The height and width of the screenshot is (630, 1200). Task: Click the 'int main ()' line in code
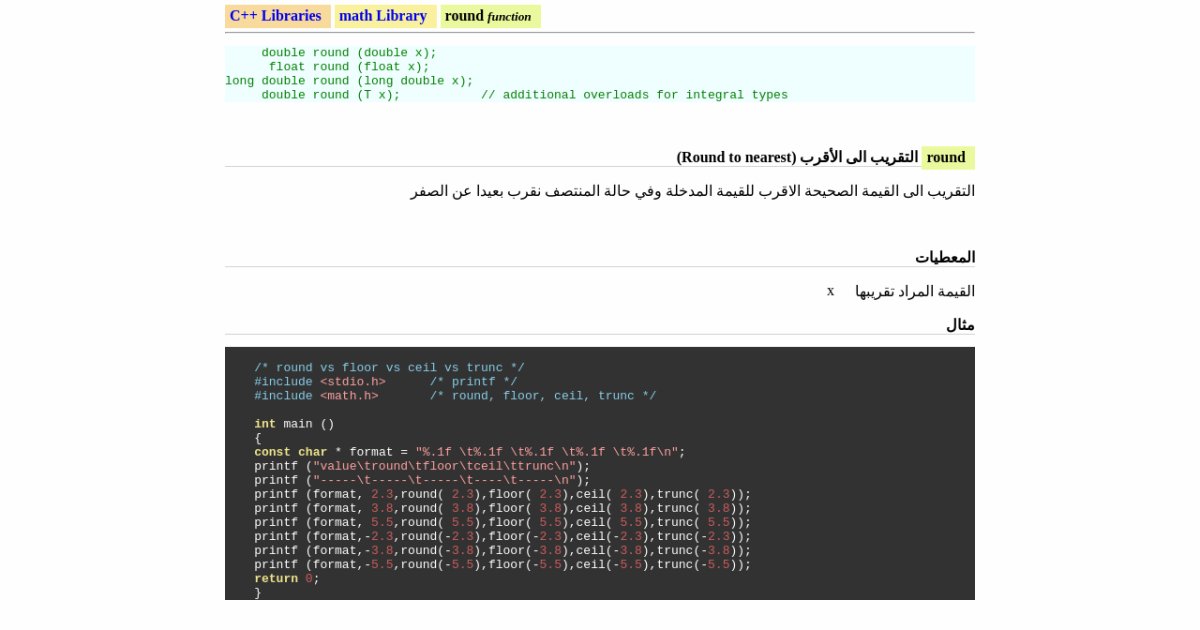294,424
